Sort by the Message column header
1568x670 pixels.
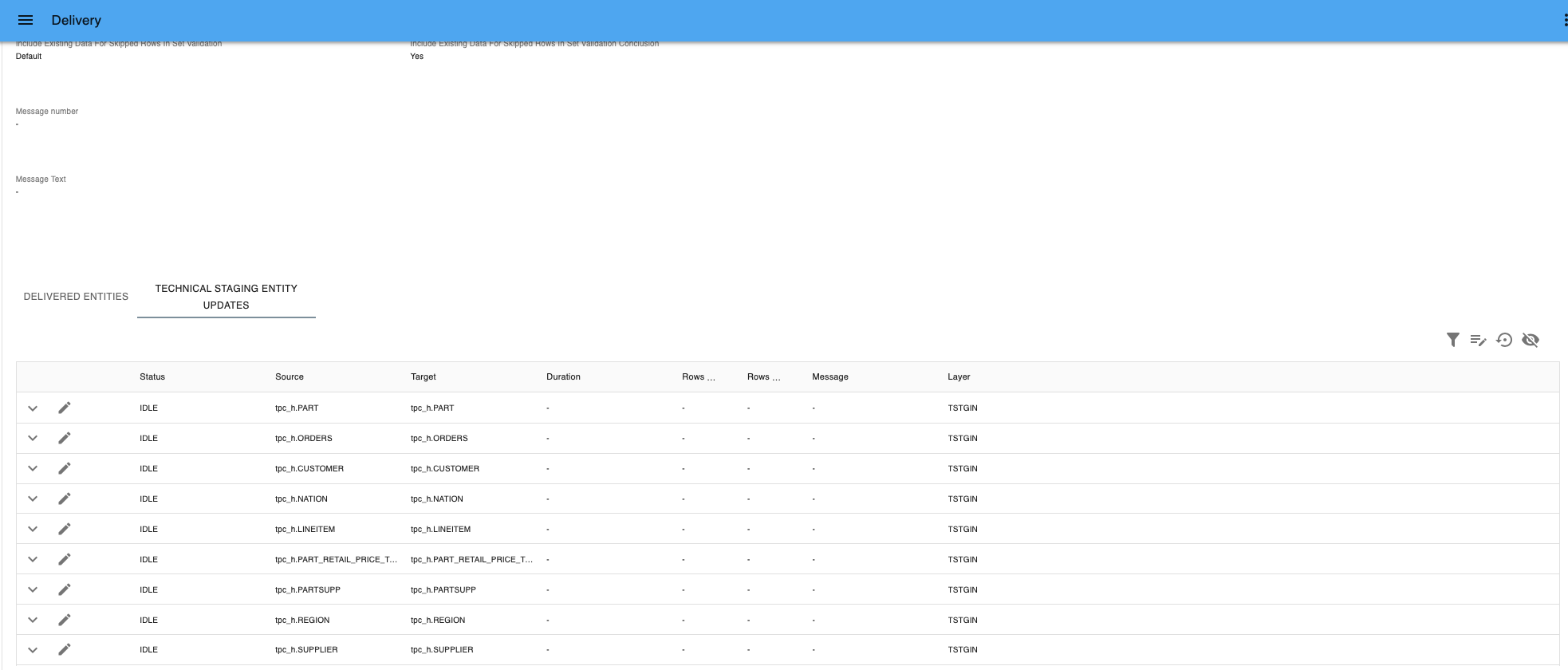point(830,376)
